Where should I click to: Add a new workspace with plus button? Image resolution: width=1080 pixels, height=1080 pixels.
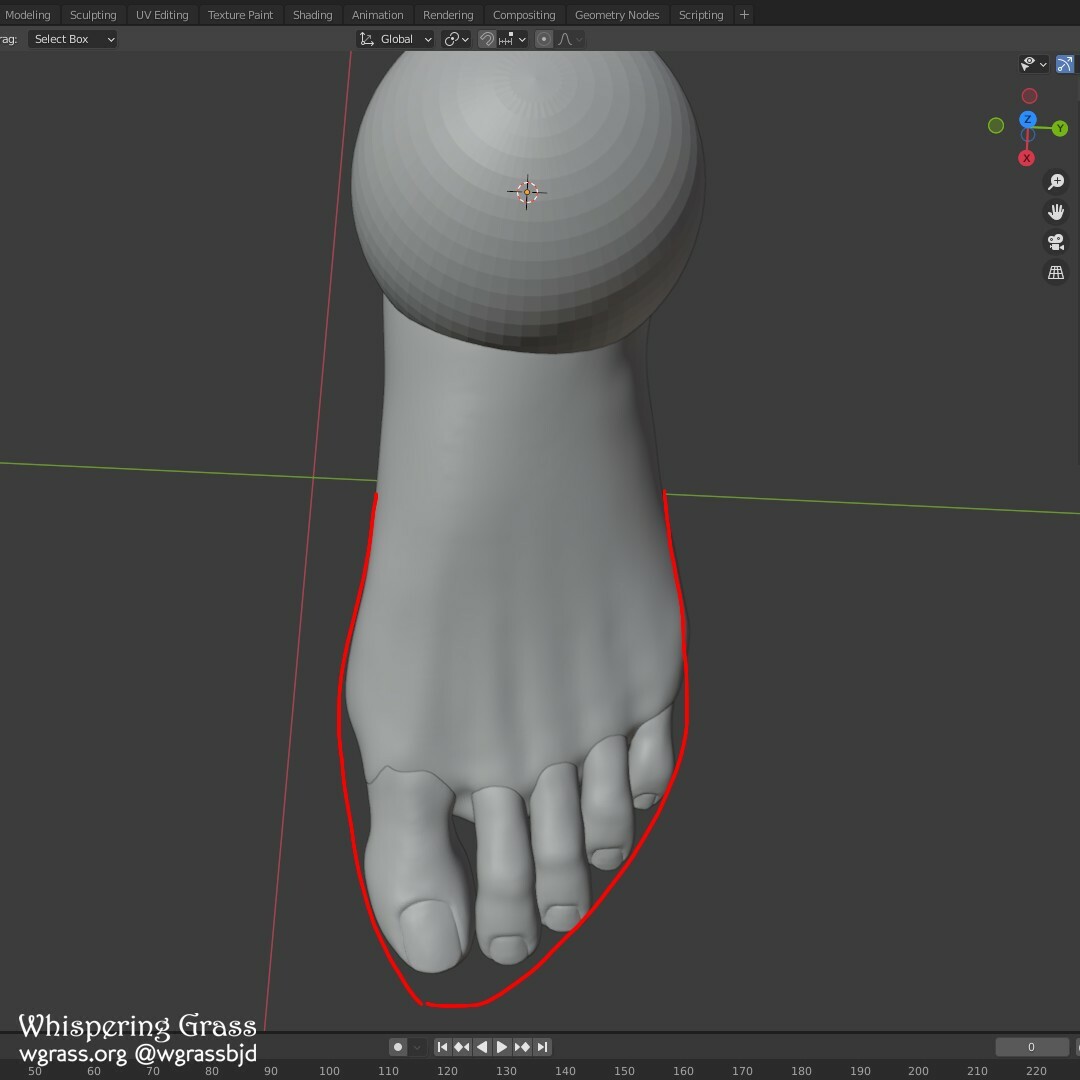(745, 14)
